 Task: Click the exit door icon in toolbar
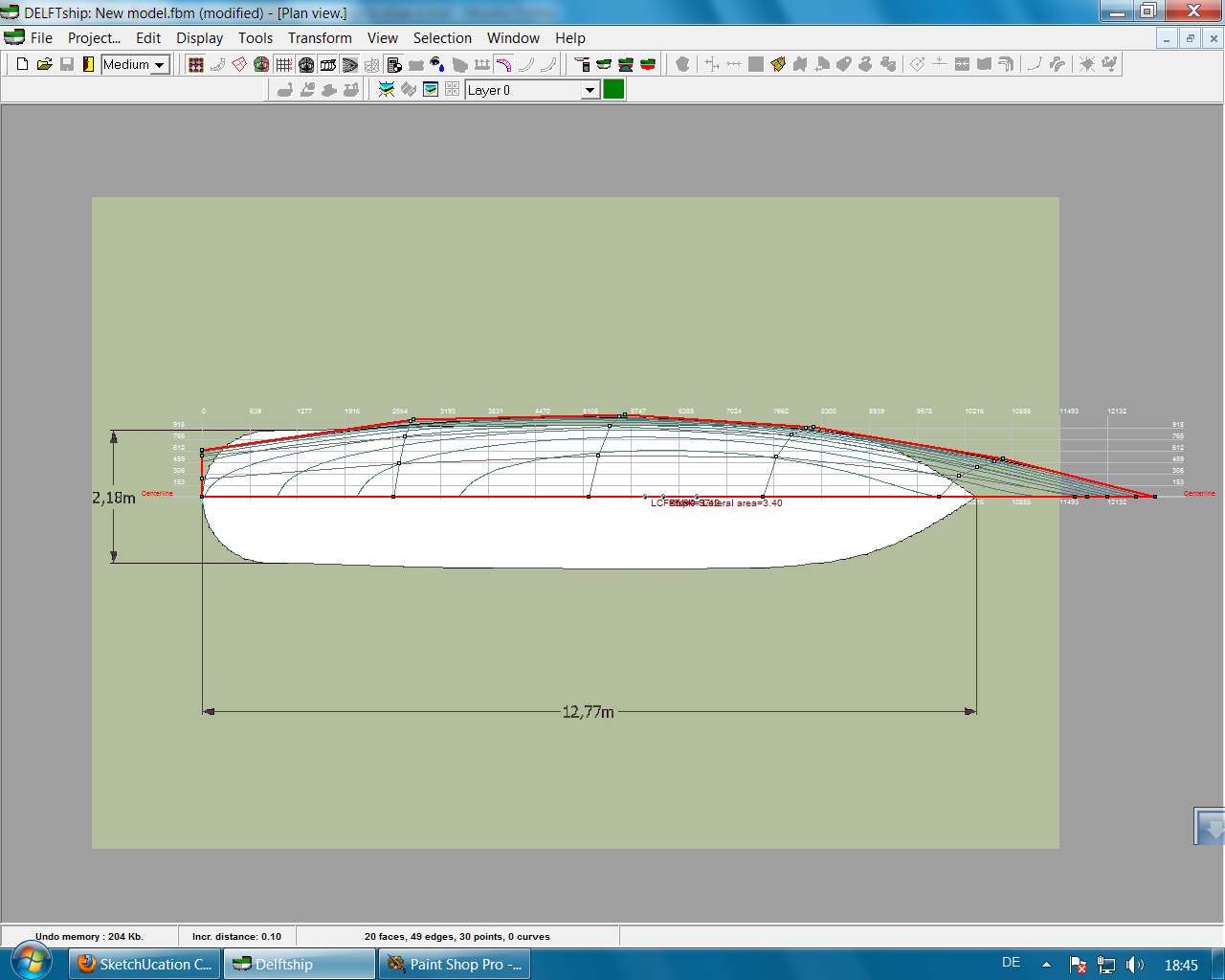pyautogui.click(x=88, y=64)
